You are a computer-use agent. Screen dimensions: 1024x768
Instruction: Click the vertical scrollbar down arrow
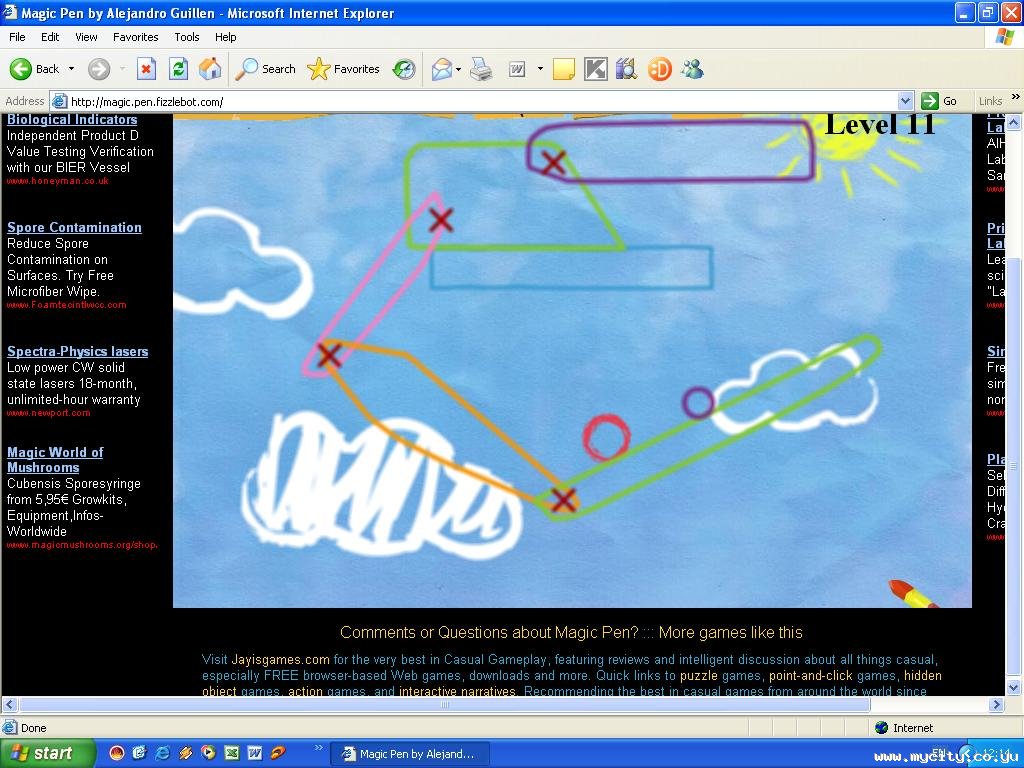(1013, 688)
